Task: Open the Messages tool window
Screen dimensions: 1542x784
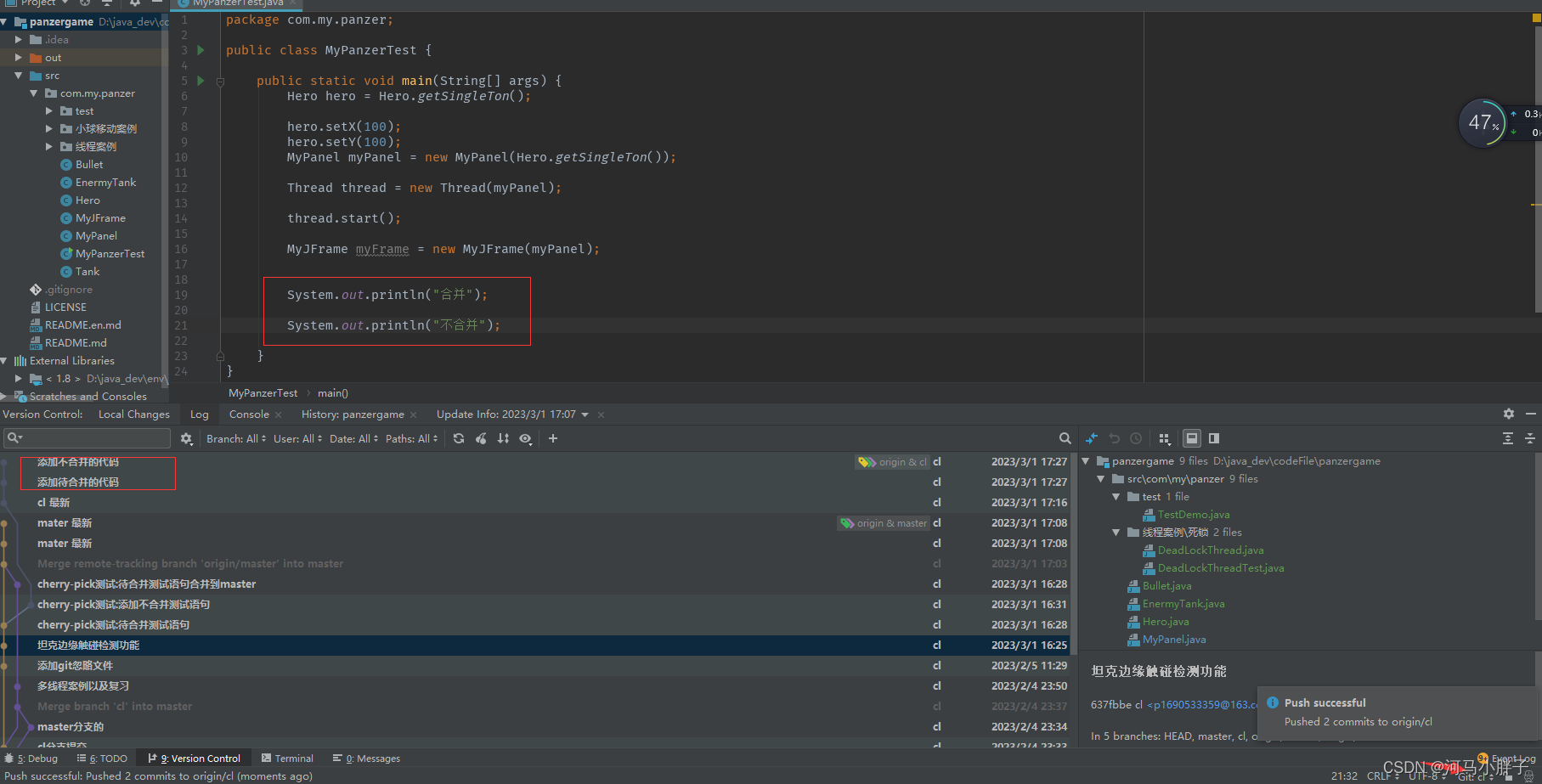Action: coord(367,759)
